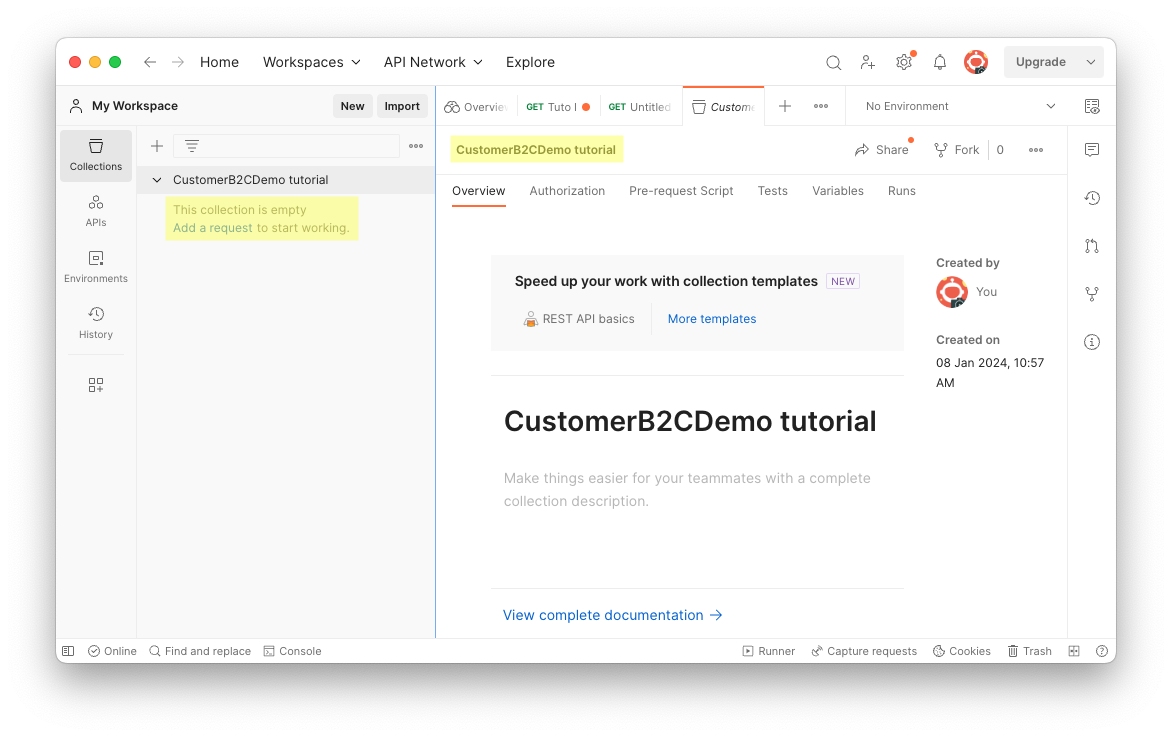Open the Pre-request Script tab
Image resolution: width=1172 pixels, height=737 pixels.
coord(681,191)
